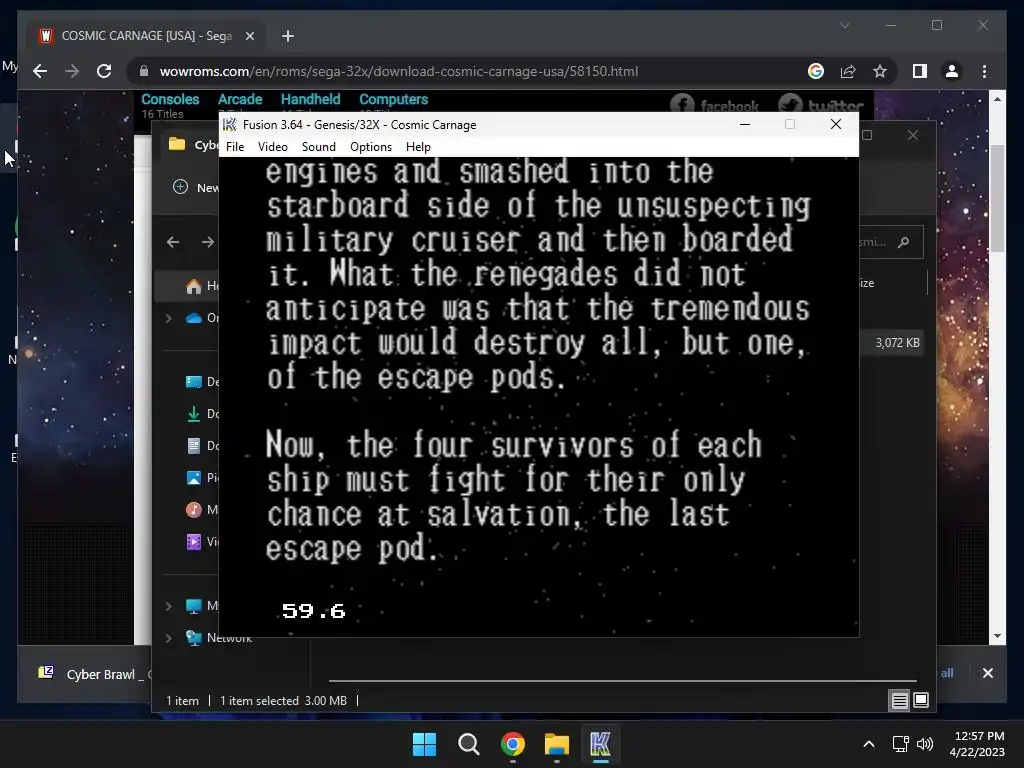Close the Chrome downloads bar
Image resolution: width=1024 pixels, height=768 pixels.
[987, 673]
